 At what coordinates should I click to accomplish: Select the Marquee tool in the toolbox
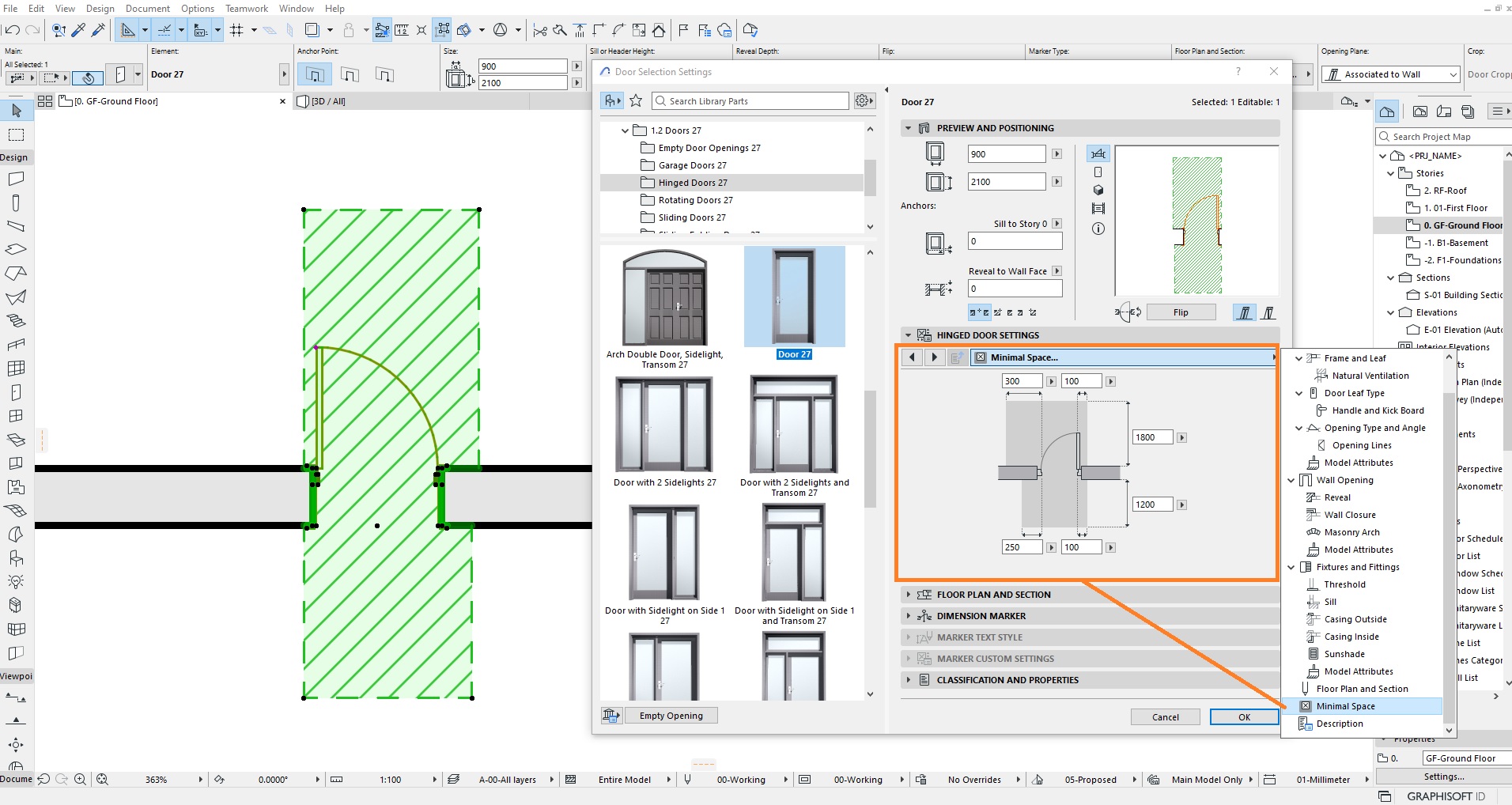pos(16,134)
